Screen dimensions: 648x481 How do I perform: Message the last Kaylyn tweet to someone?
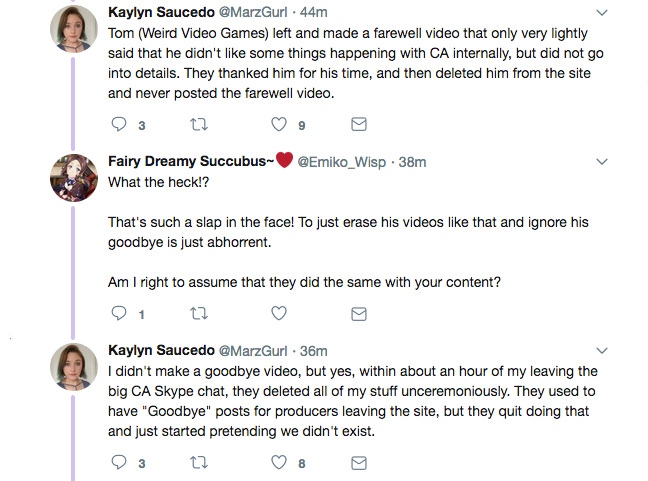(359, 463)
